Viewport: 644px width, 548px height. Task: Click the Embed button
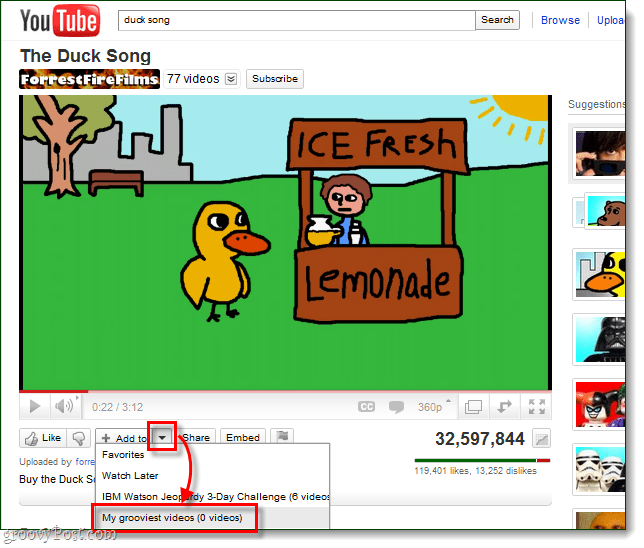click(x=243, y=437)
